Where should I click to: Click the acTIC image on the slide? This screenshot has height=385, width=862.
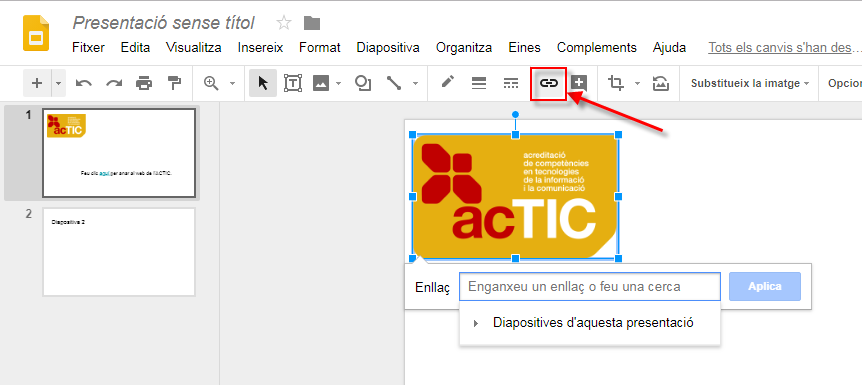(515, 196)
